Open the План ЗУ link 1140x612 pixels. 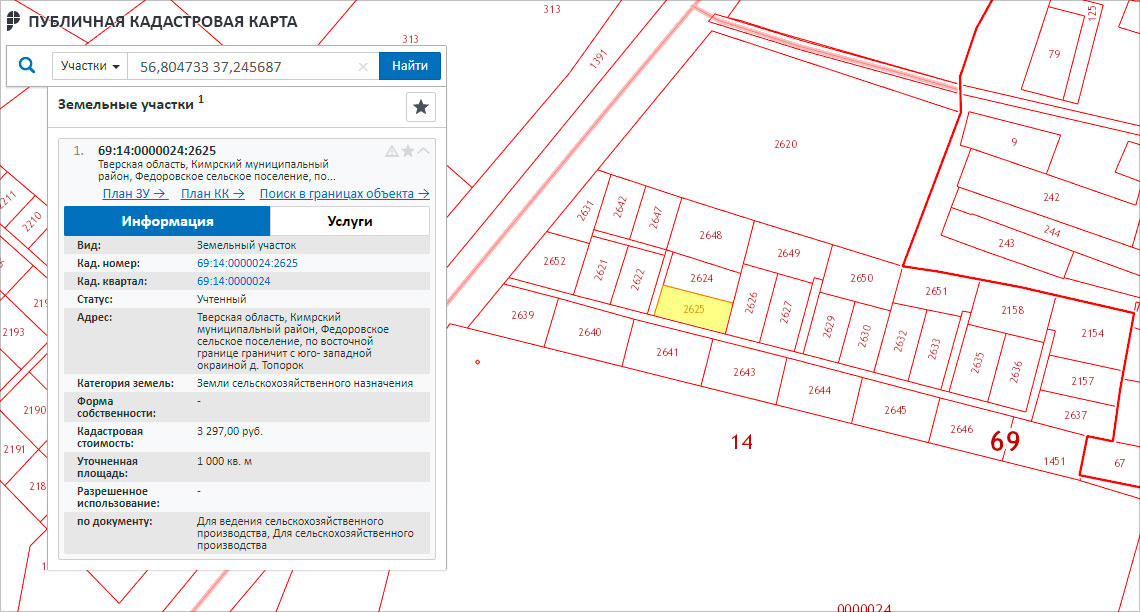[135, 194]
